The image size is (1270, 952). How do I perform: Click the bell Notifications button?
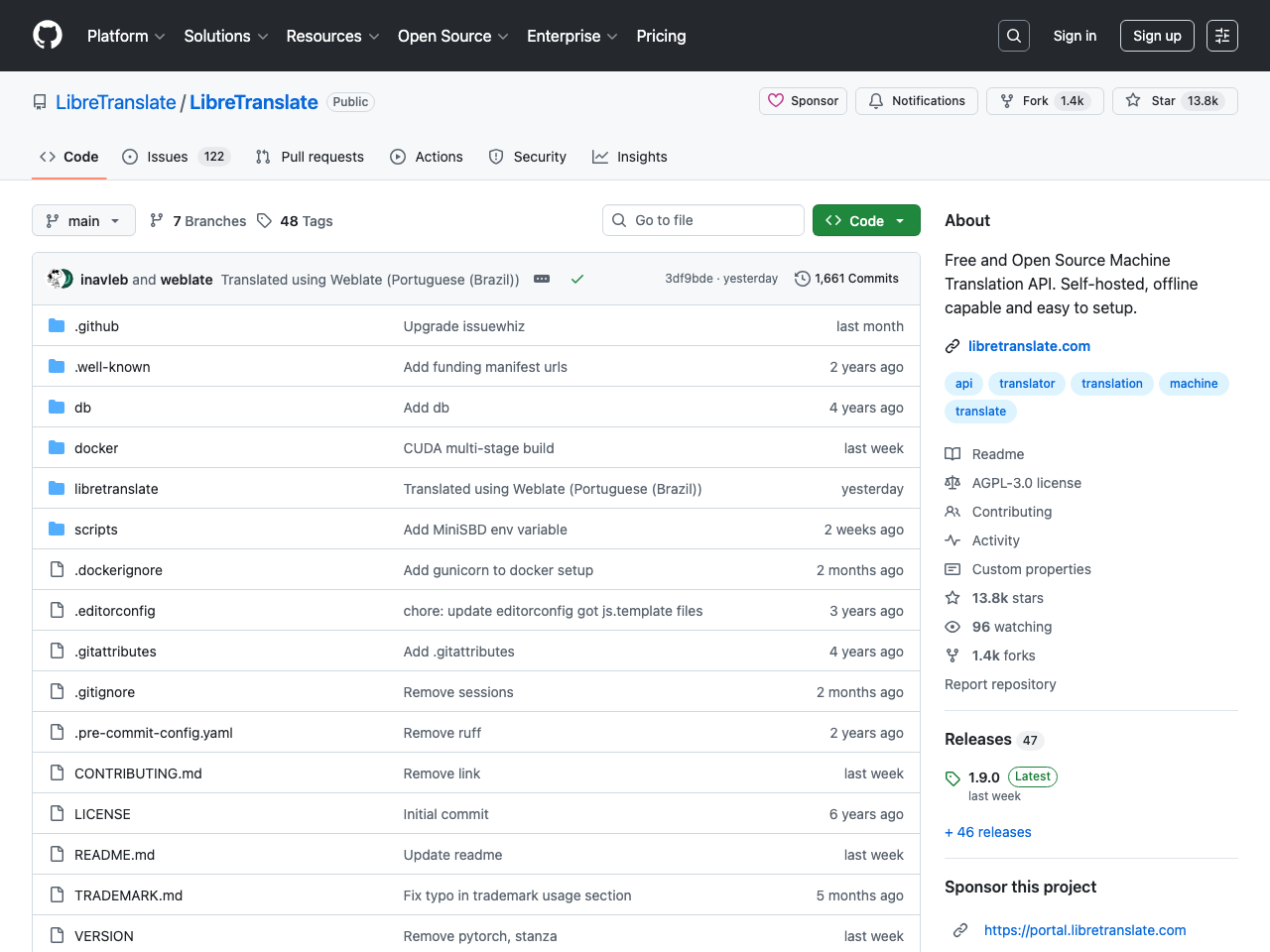tap(917, 101)
